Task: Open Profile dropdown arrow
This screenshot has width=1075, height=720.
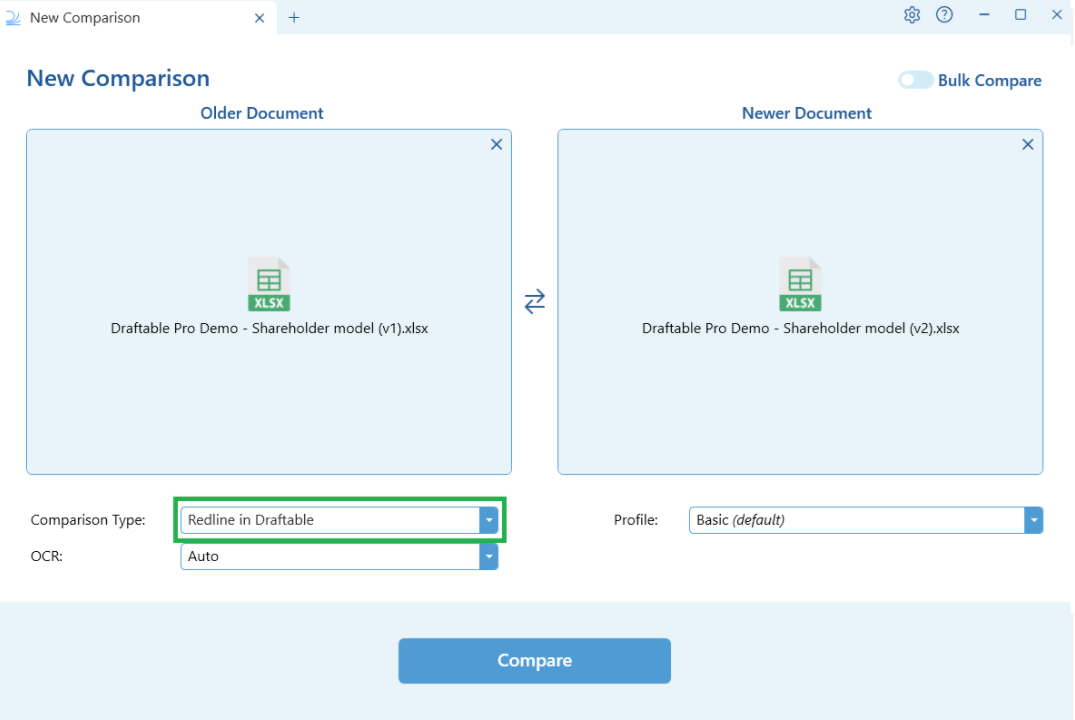Action: click(1034, 520)
